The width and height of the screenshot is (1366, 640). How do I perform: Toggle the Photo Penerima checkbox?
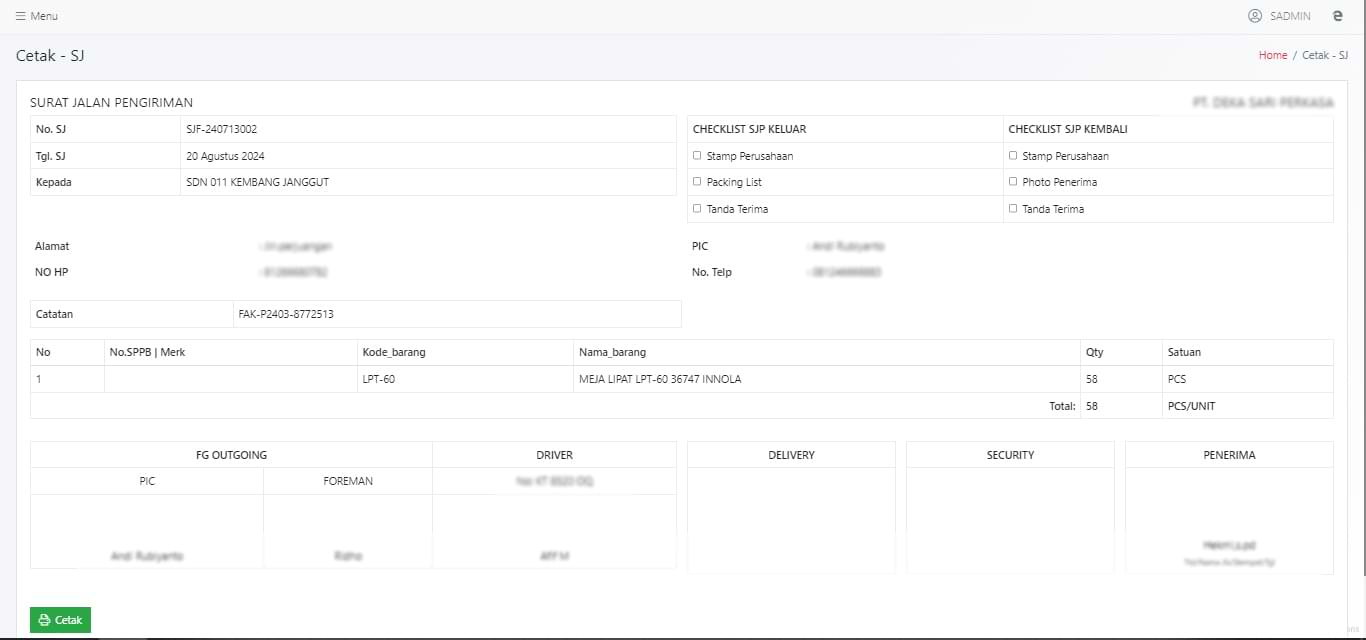[x=1013, y=182]
